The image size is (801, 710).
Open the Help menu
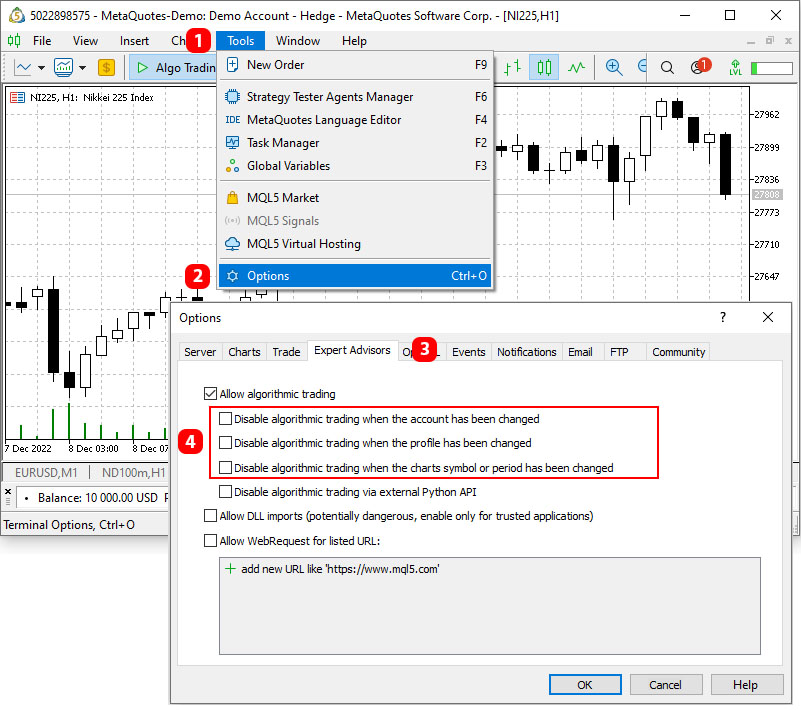pos(354,41)
